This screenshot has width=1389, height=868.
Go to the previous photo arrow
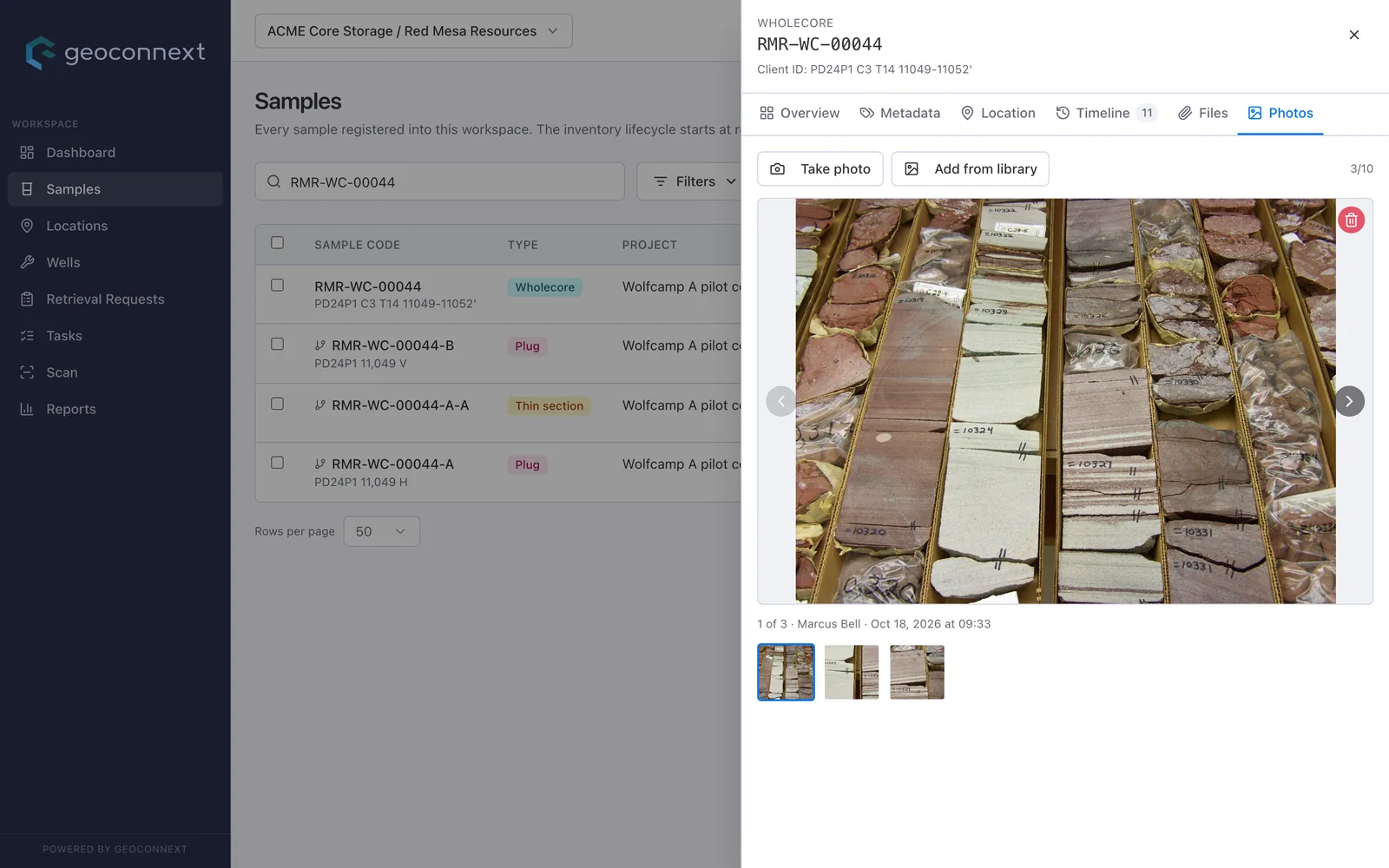pos(780,401)
